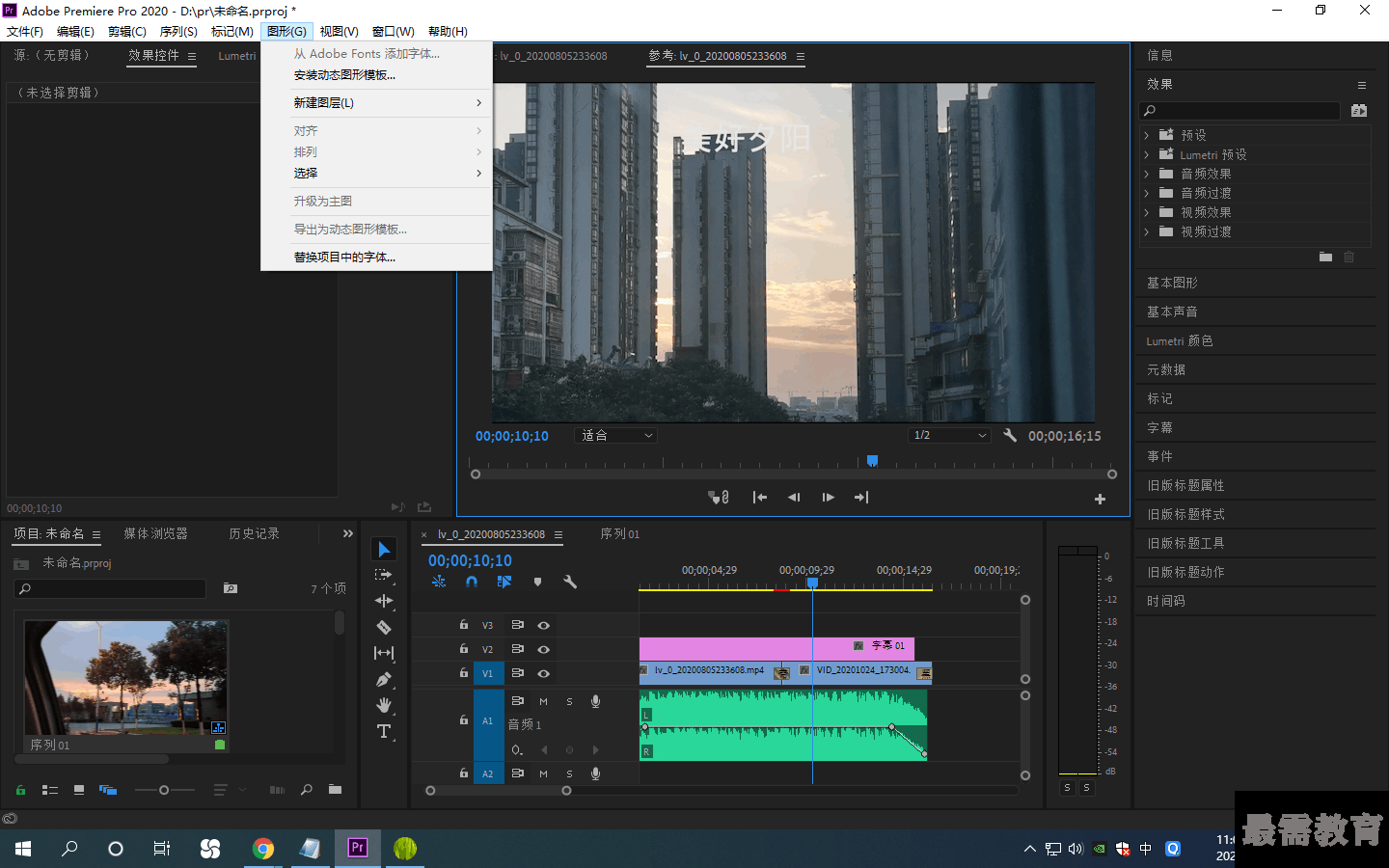Toggle V2 track output eye
The width and height of the screenshot is (1389, 868).
544,649
